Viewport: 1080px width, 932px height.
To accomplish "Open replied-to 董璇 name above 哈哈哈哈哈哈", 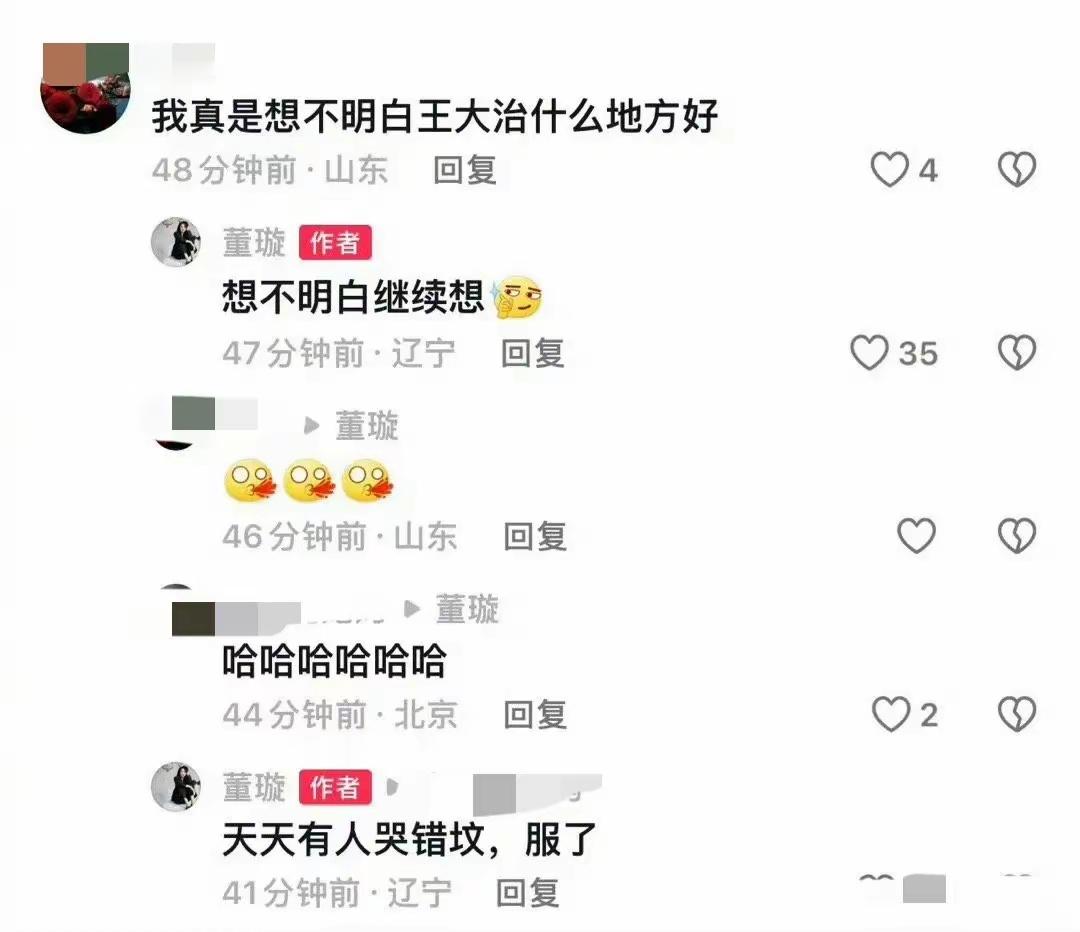I will (x=467, y=609).
